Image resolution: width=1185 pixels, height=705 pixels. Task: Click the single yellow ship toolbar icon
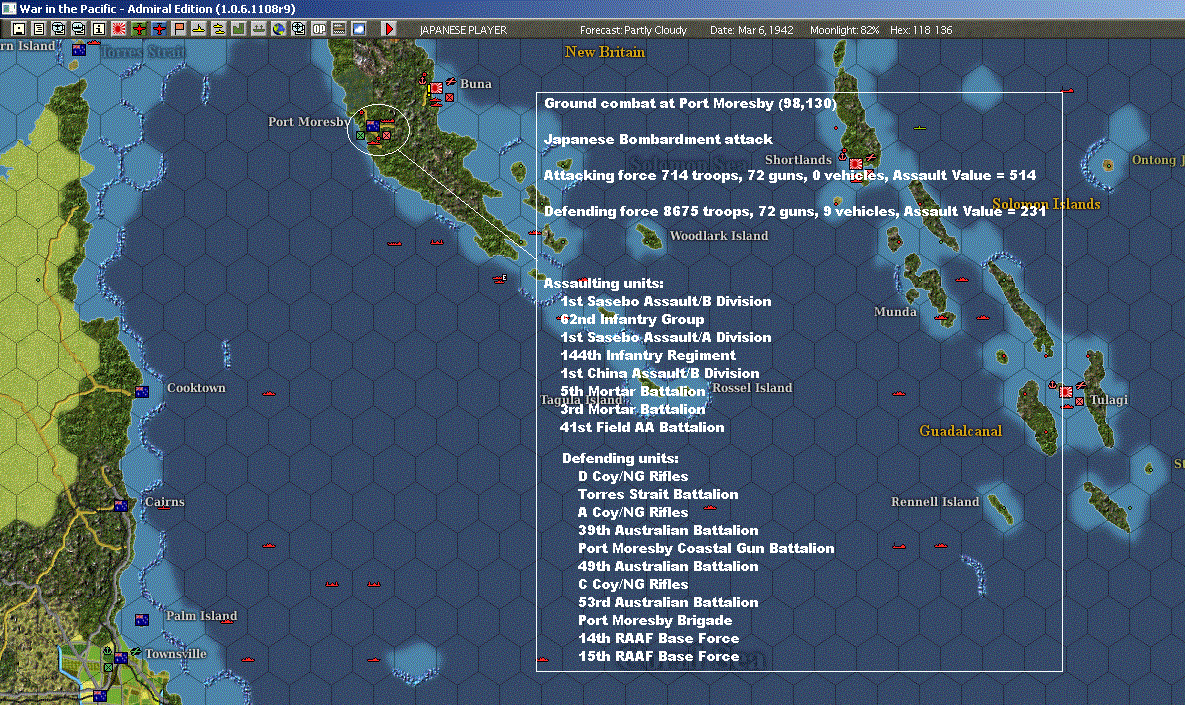point(199,29)
